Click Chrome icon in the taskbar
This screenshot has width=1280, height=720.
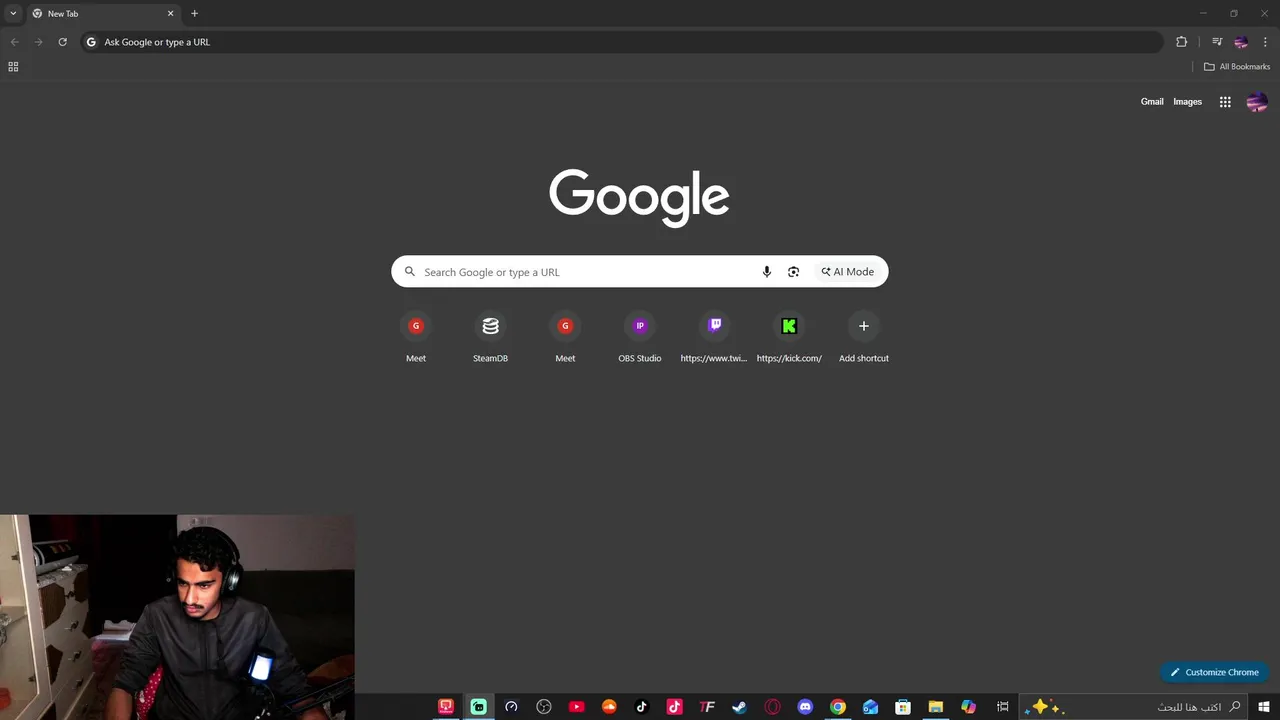(x=838, y=707)
